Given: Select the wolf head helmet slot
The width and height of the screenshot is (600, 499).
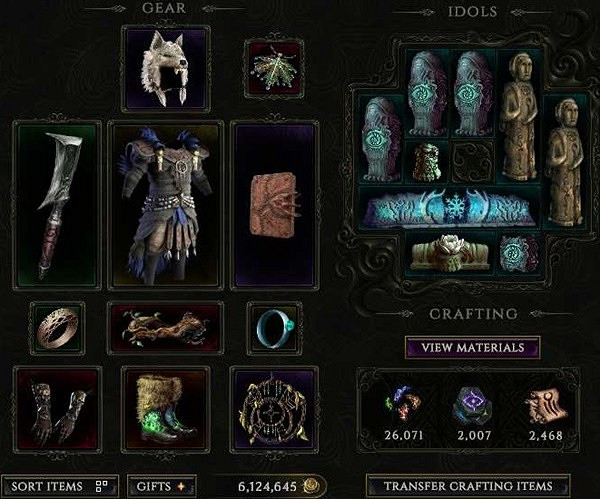Looking at the screenshot, I should click(166, 69).
